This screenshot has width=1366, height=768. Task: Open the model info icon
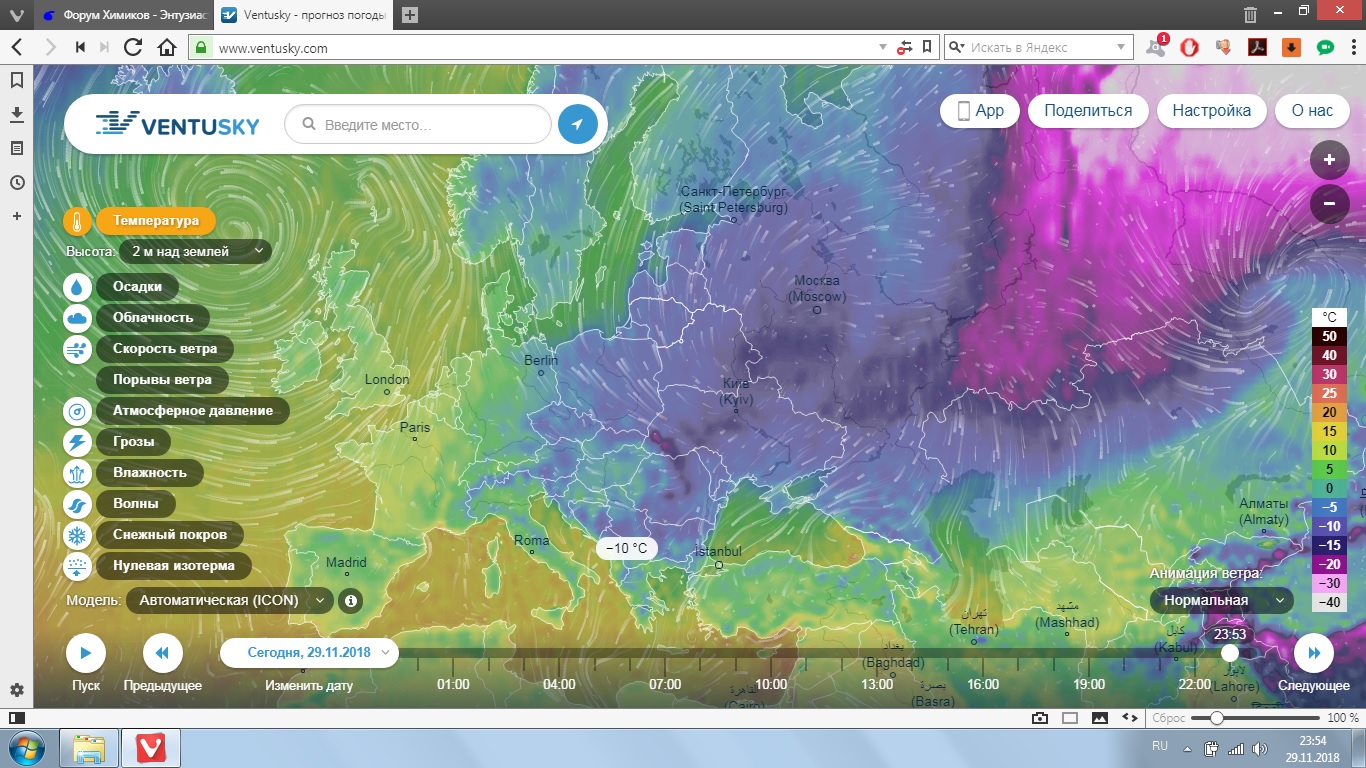coord(350,601)
